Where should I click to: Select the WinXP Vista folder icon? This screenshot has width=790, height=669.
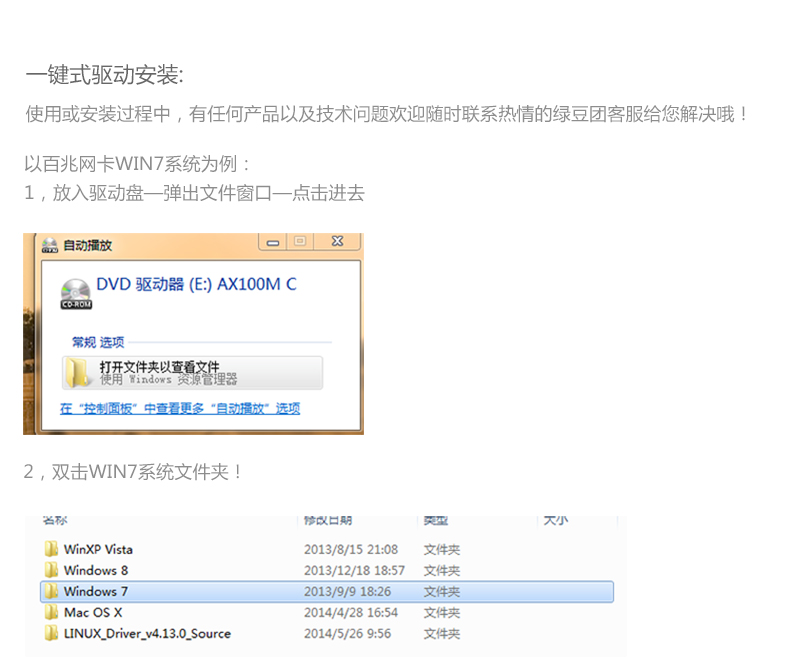coord(51,549)
